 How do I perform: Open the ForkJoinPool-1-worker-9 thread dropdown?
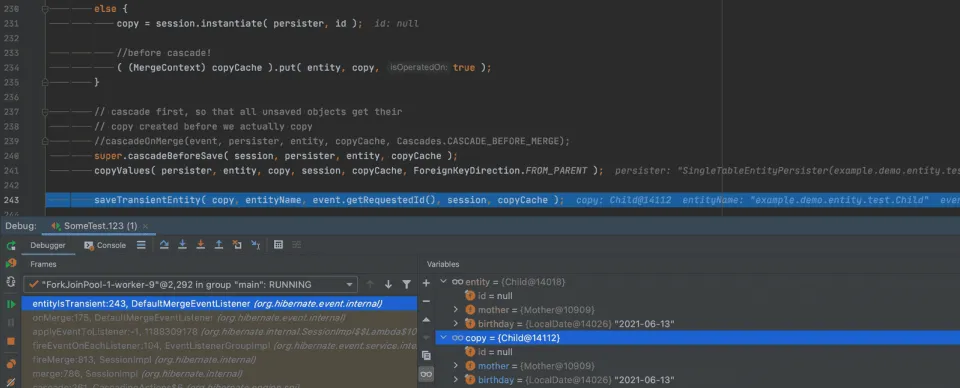point(190,285)
